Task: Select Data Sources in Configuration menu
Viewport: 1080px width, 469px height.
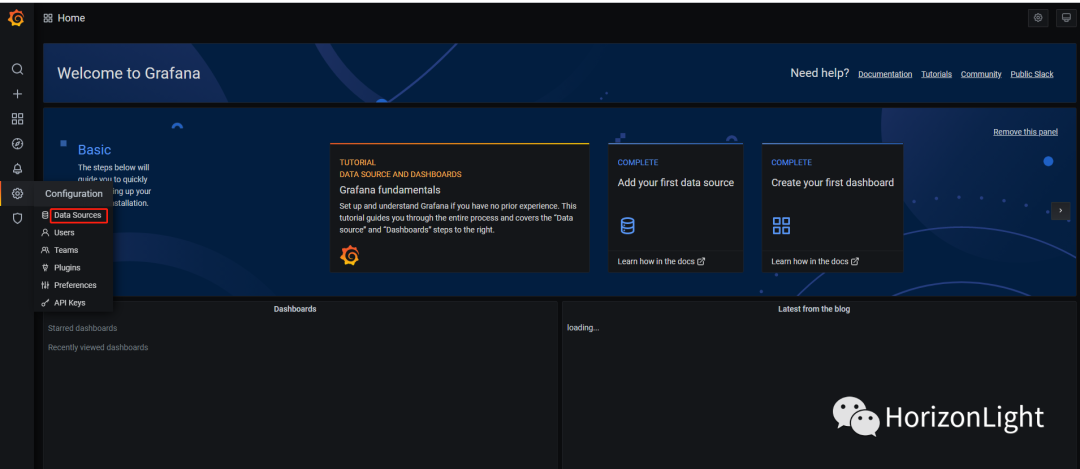Action: pyautogui.click(x=78, y=216)
